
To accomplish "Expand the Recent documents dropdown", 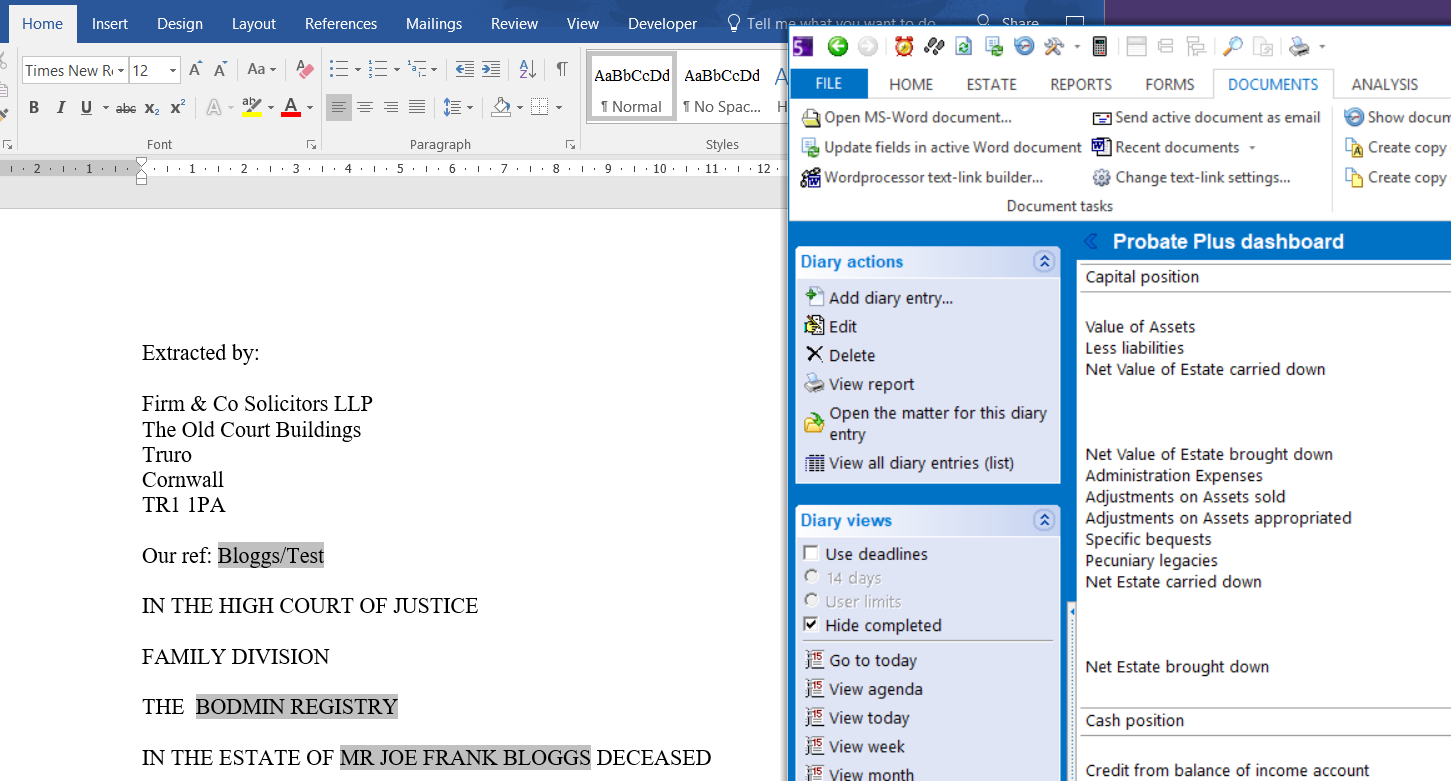I will tap(1251, 148).
